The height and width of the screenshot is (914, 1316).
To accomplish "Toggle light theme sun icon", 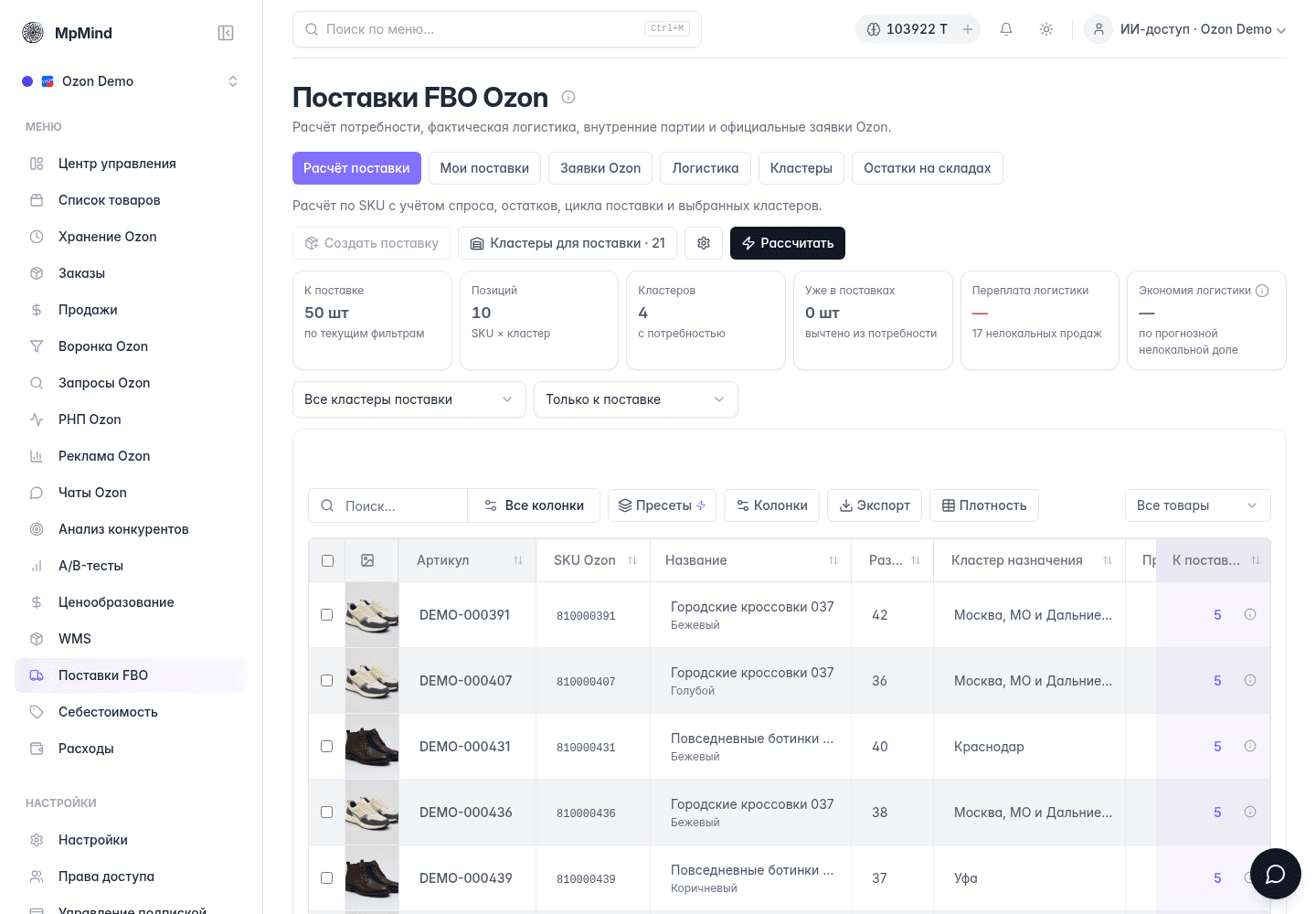I will (x=1046, y=29).
